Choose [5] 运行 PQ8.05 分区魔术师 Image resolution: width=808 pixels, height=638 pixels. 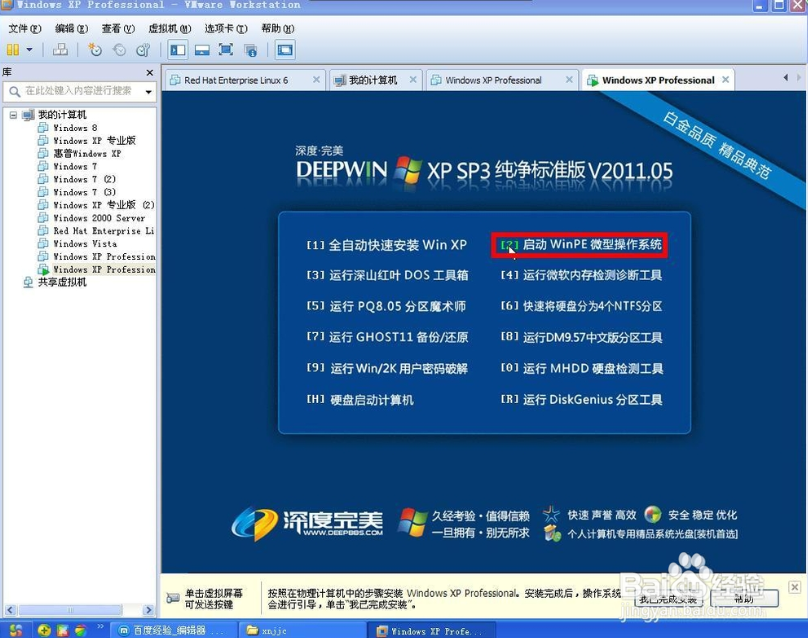(x=386, y=306)
